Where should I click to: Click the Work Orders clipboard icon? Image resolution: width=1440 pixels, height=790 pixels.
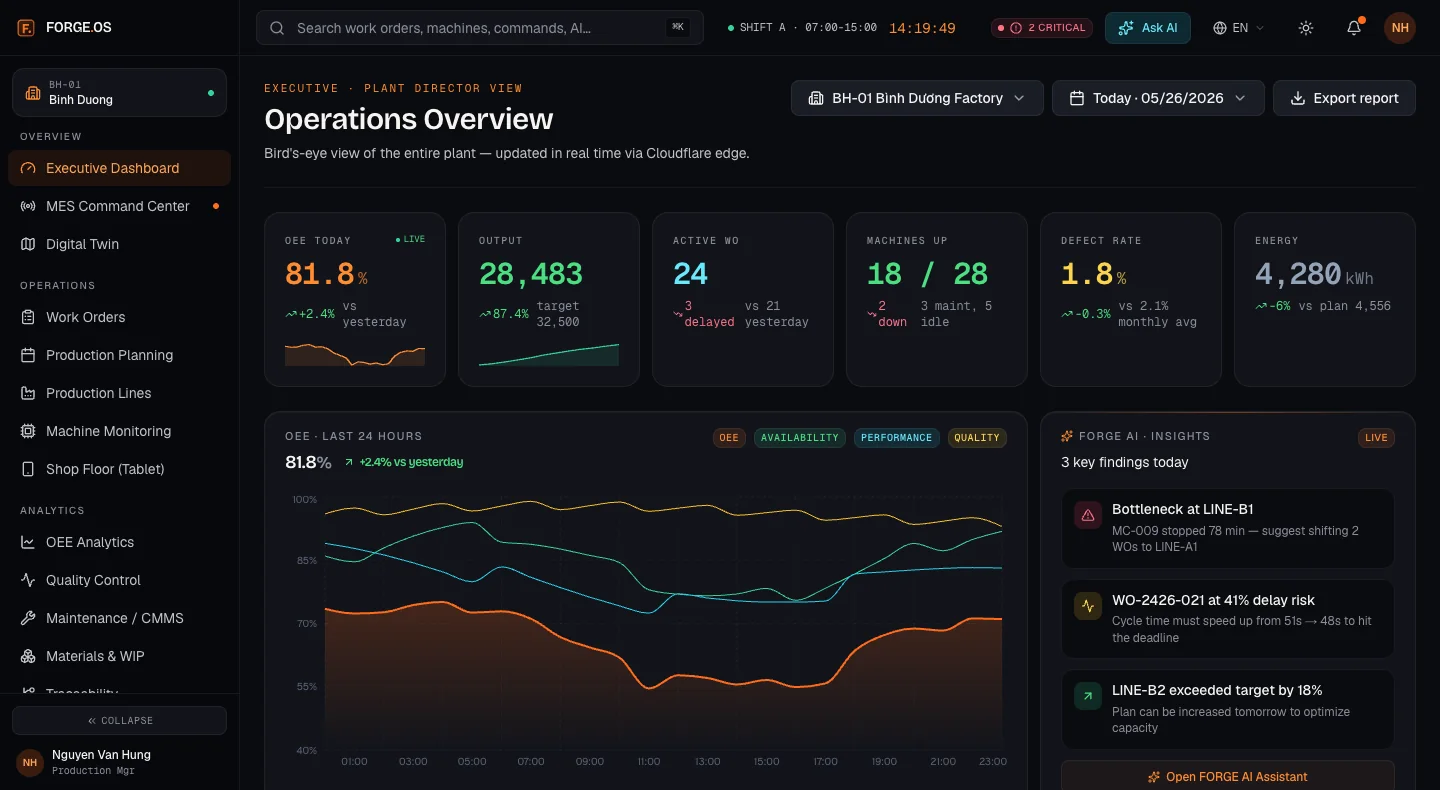click(28, 317)
